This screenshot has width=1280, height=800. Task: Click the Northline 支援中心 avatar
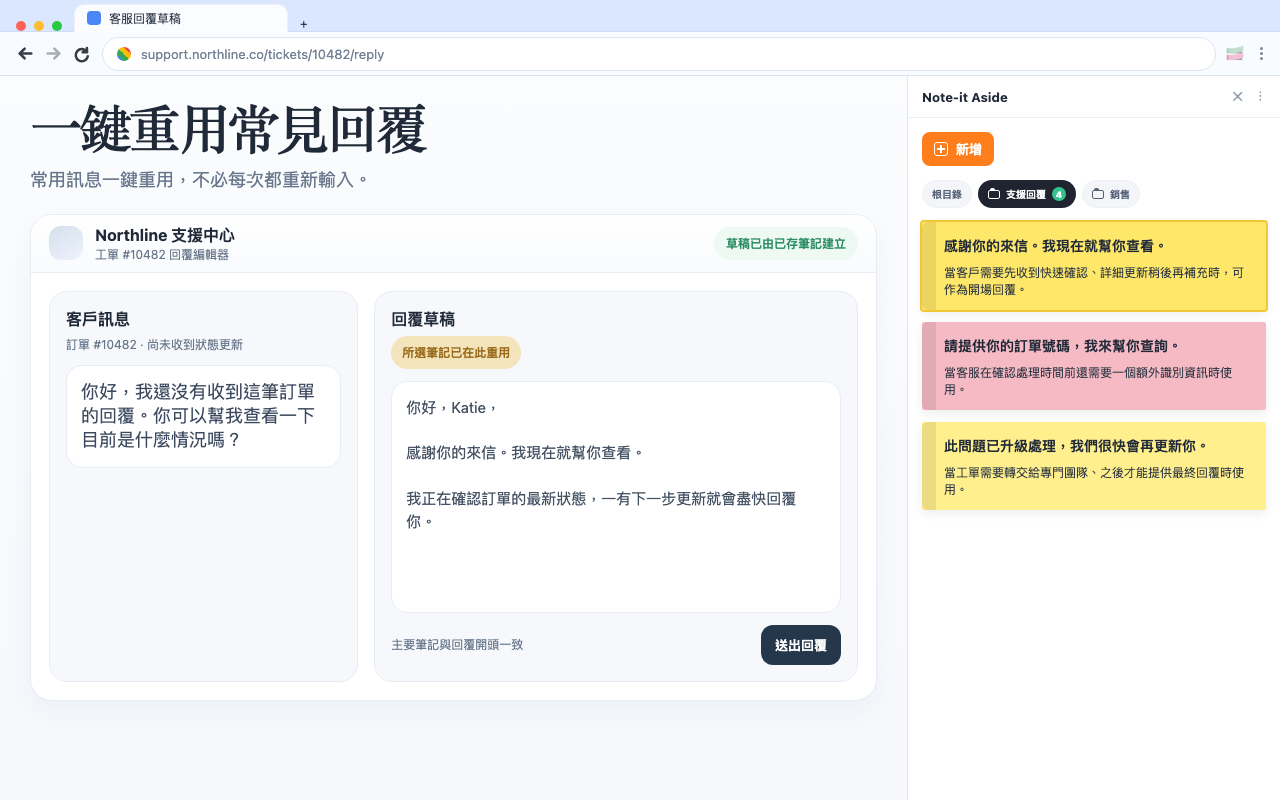point(65,243)
